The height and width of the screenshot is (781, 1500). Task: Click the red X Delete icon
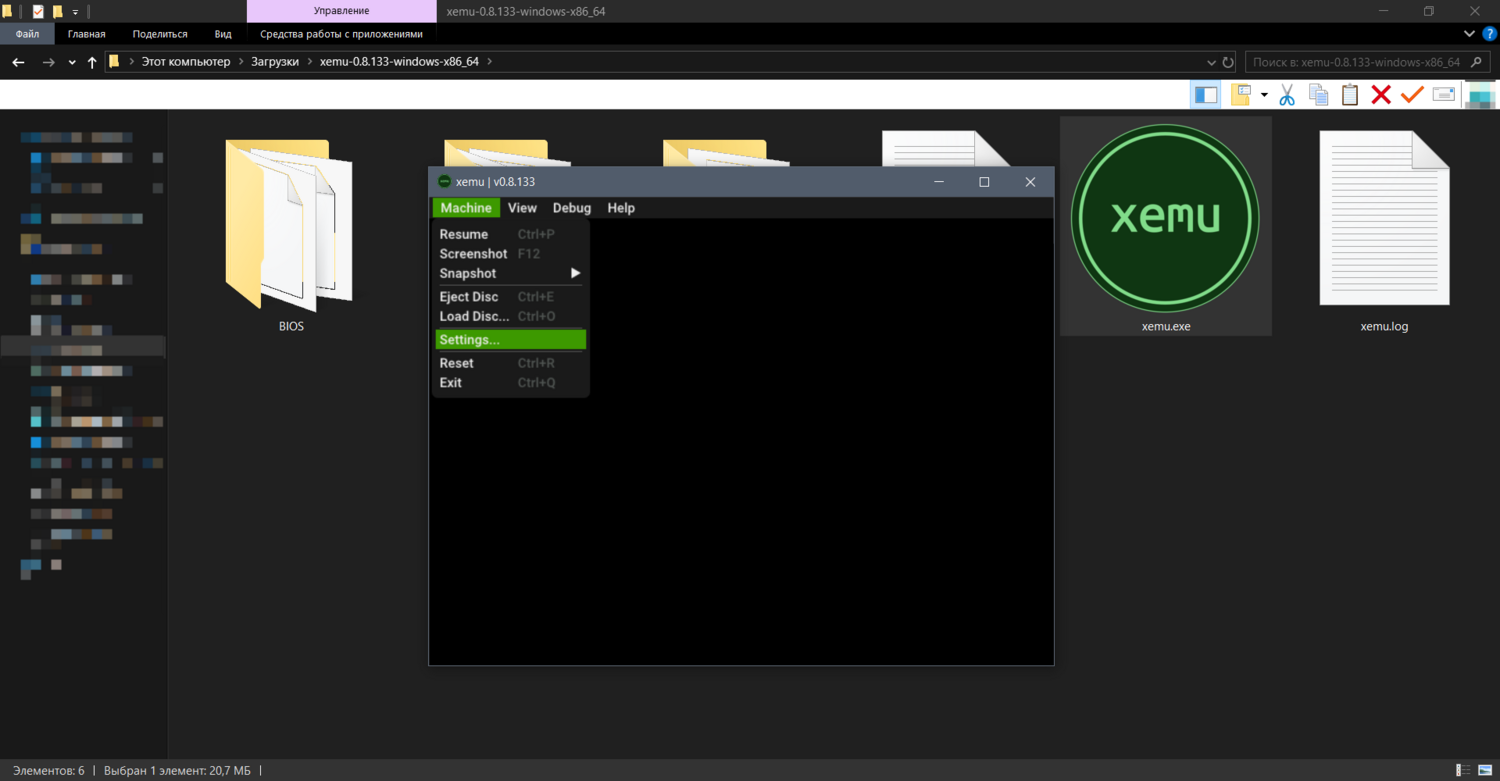pyautogui.click(x=1381, y=95)
